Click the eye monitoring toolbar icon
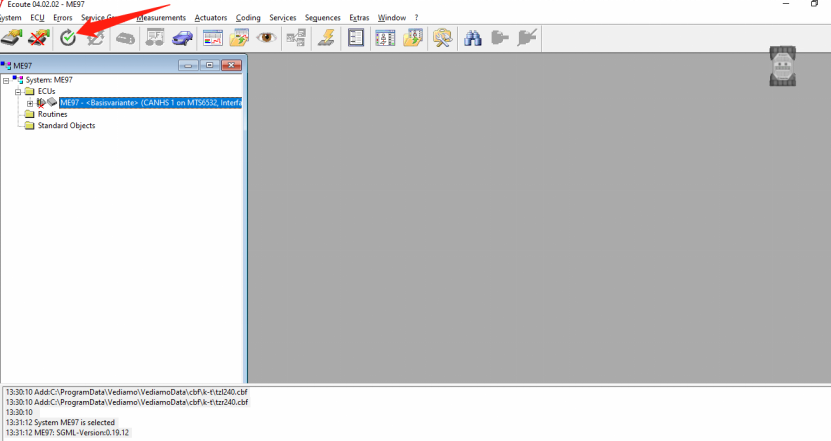 click(266, 38)
